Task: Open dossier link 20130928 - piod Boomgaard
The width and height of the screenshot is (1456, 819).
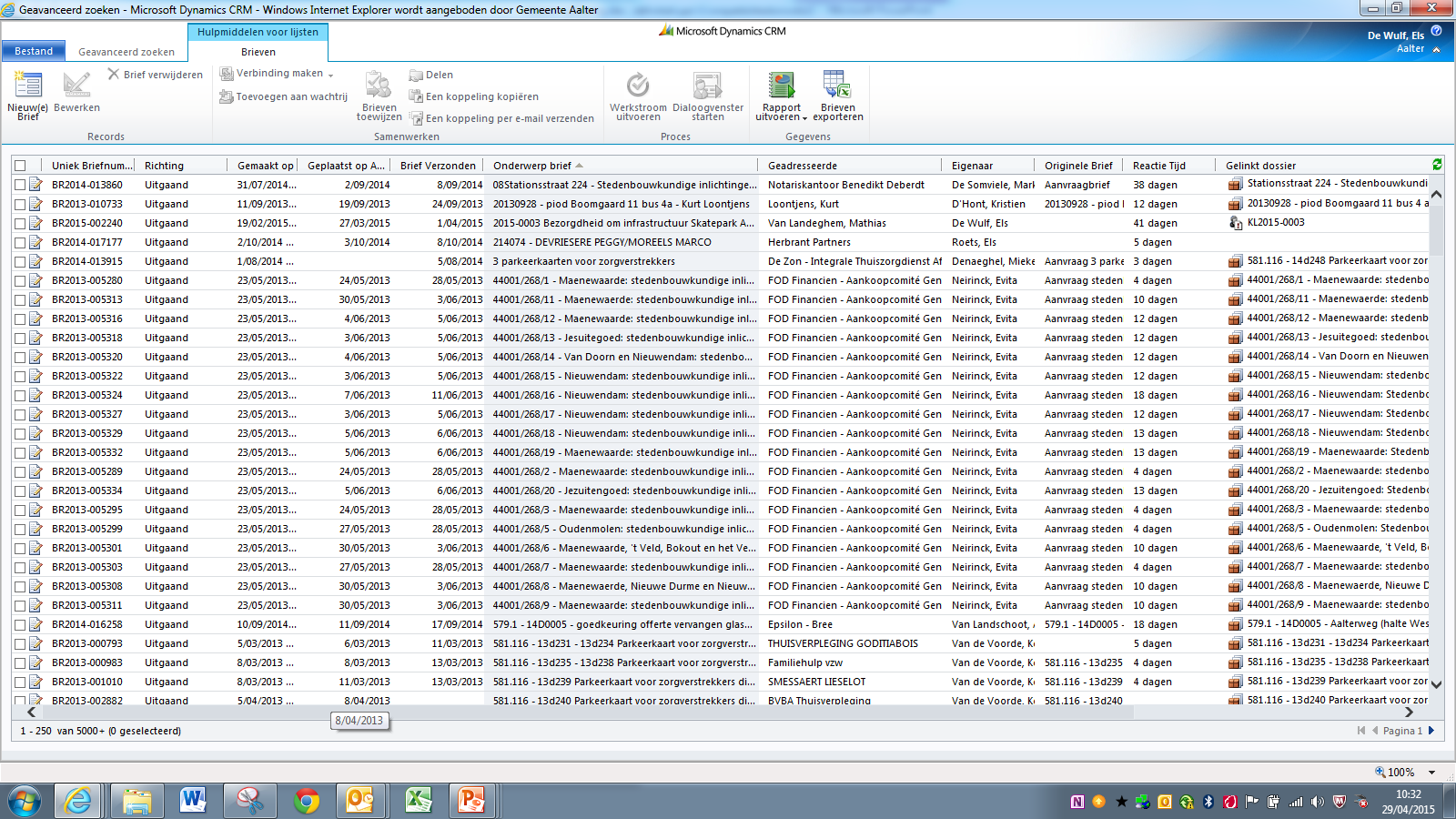Action: click(x=1338, y=203)
